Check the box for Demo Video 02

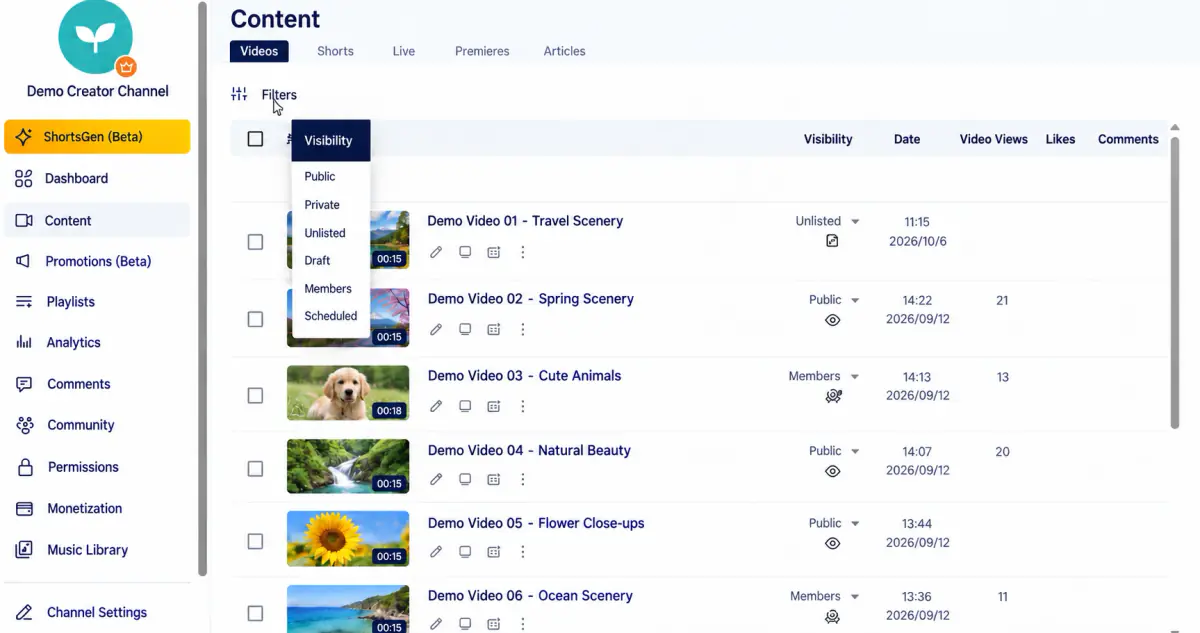tap(255, 319)
